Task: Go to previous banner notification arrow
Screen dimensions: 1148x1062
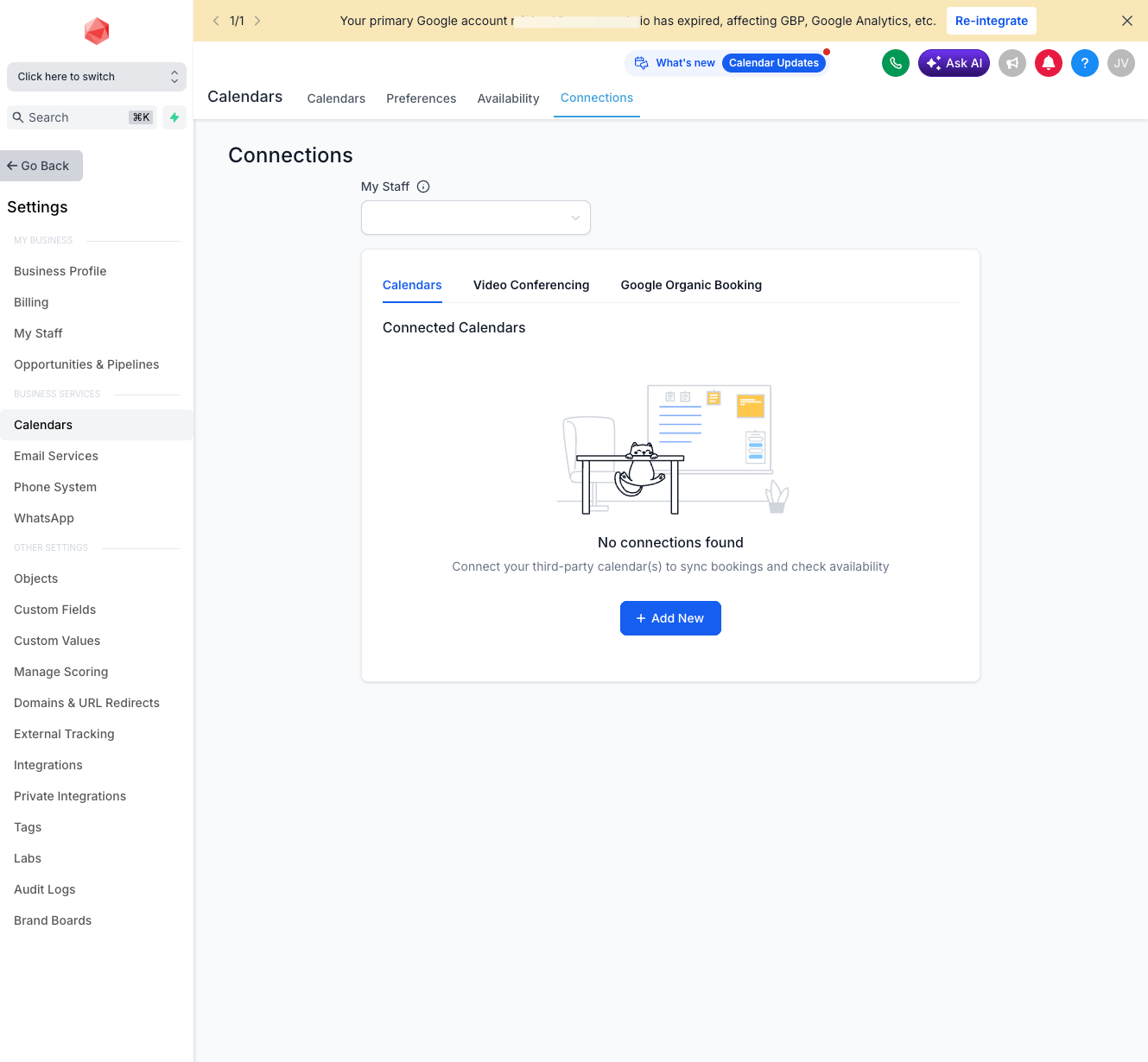Action: coord(216,21)
